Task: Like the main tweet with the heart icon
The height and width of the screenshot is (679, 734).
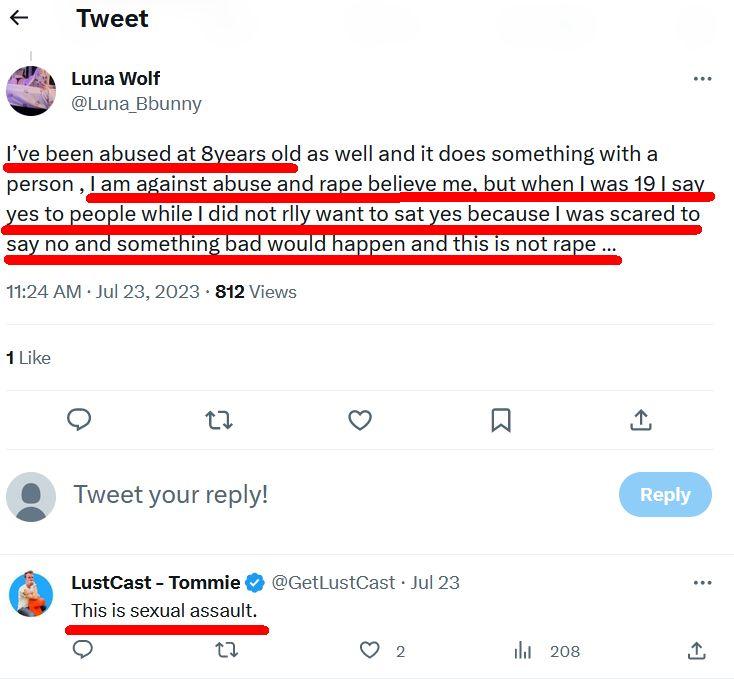Action: point(360,420)
